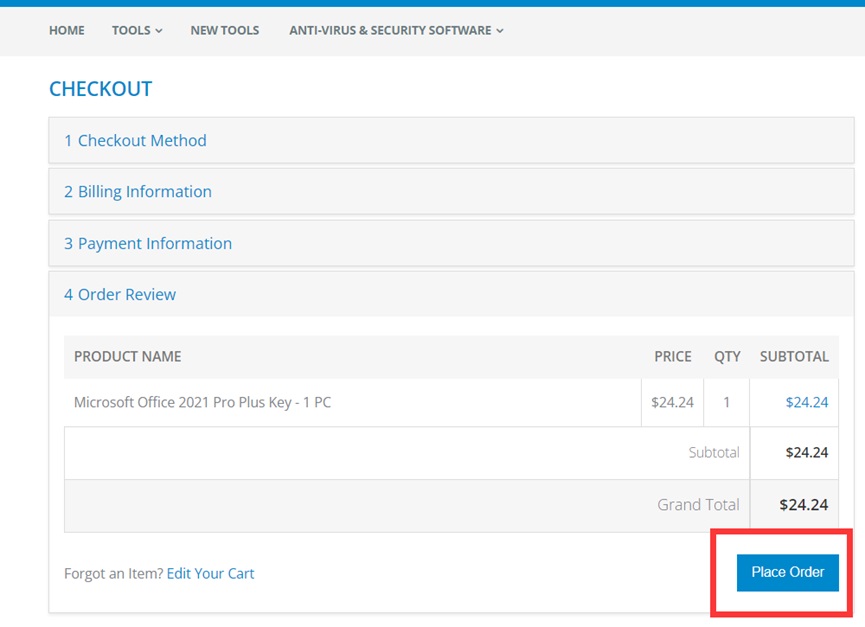Click the quantity value 1 in product row
The width and height of the screenshot is (865, 627).
(727, 403)
